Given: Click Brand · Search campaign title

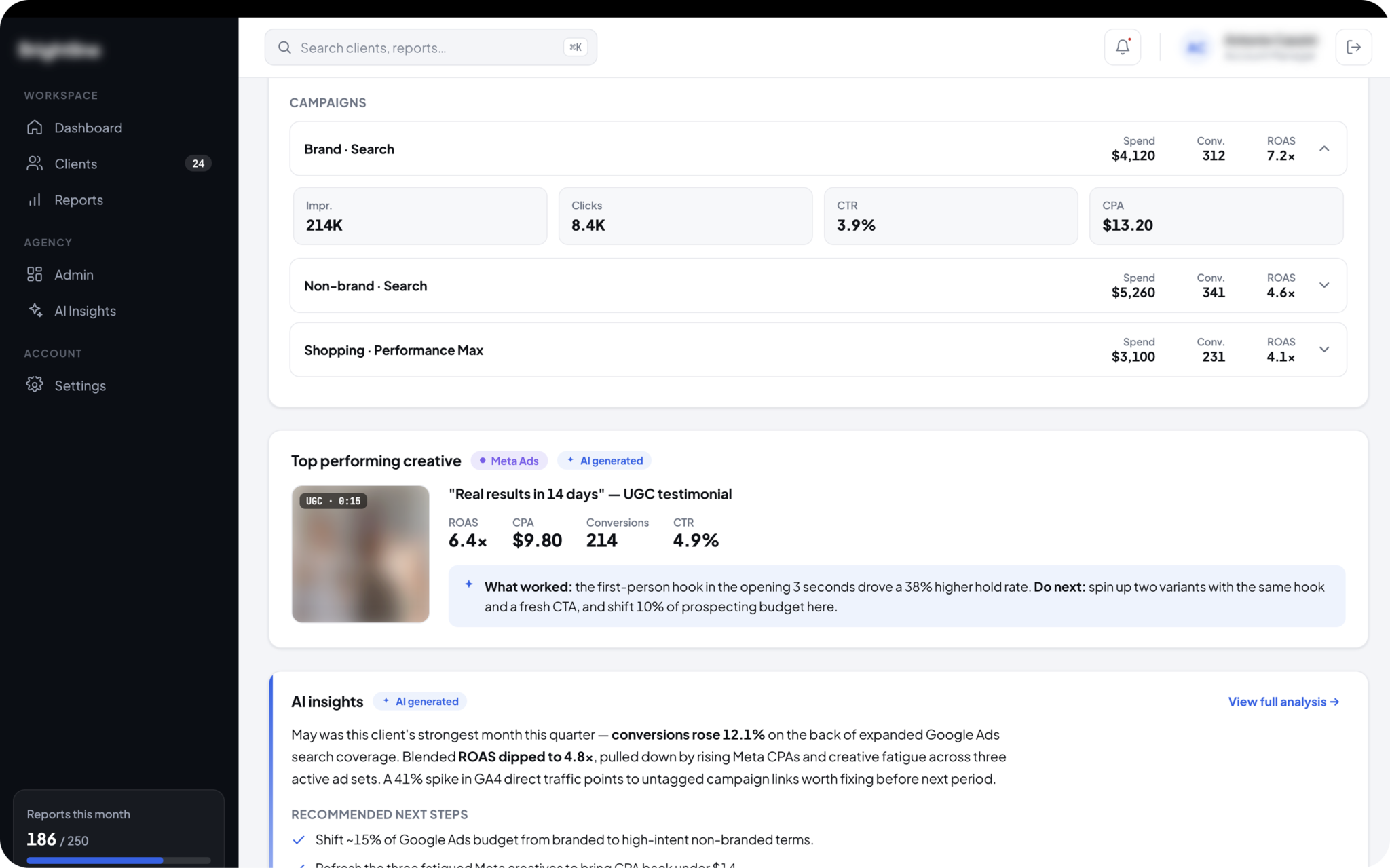Looking at the screenshot, I should pos(349,149).
